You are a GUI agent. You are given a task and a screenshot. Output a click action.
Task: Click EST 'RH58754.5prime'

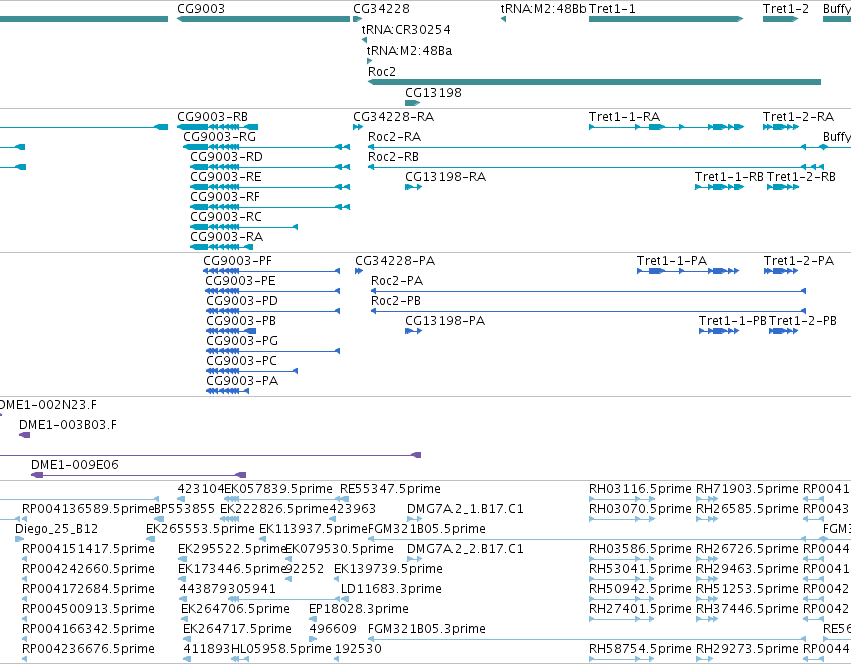point(640,649)
